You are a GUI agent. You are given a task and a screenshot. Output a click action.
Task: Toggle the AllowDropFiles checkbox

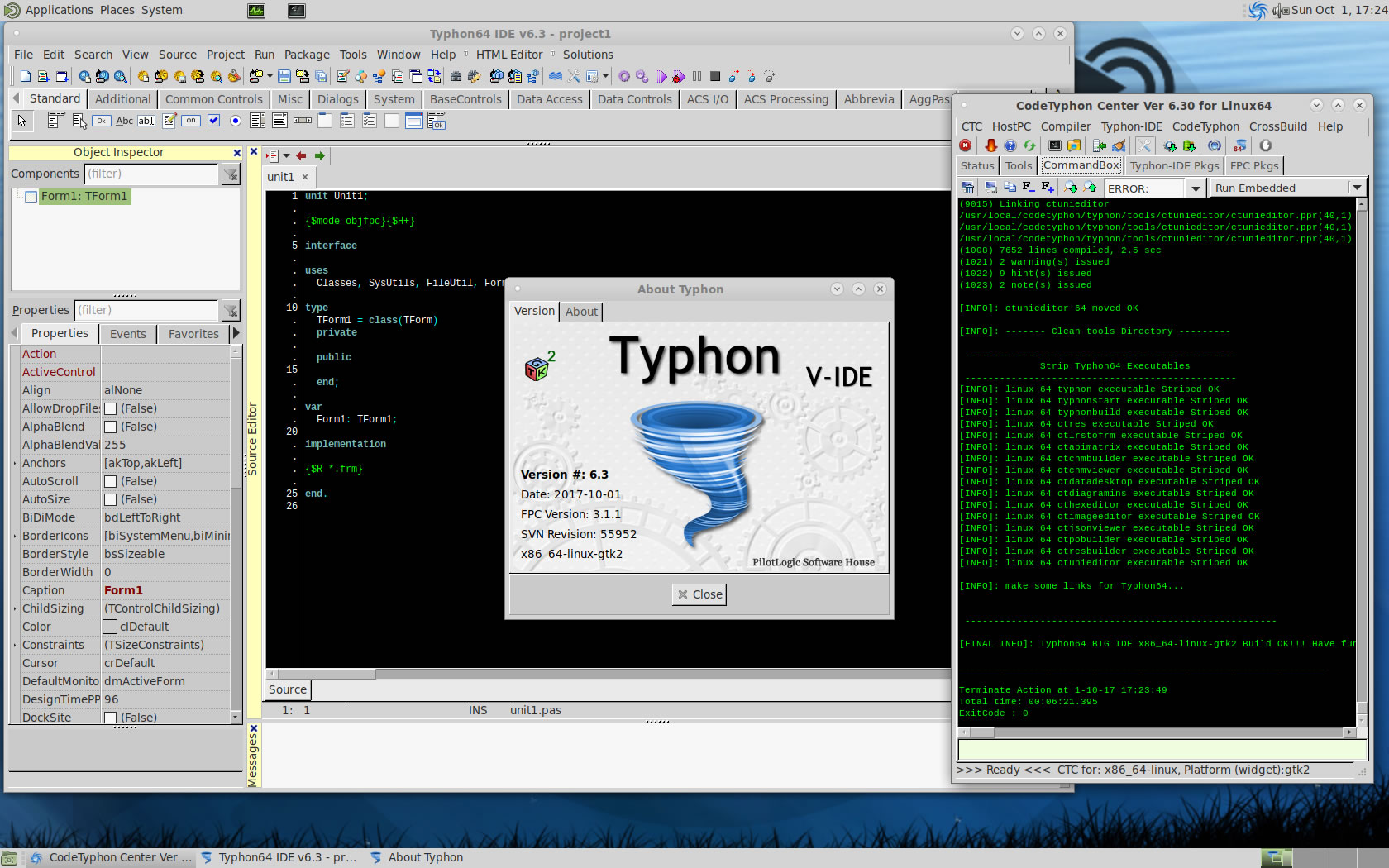111,408
